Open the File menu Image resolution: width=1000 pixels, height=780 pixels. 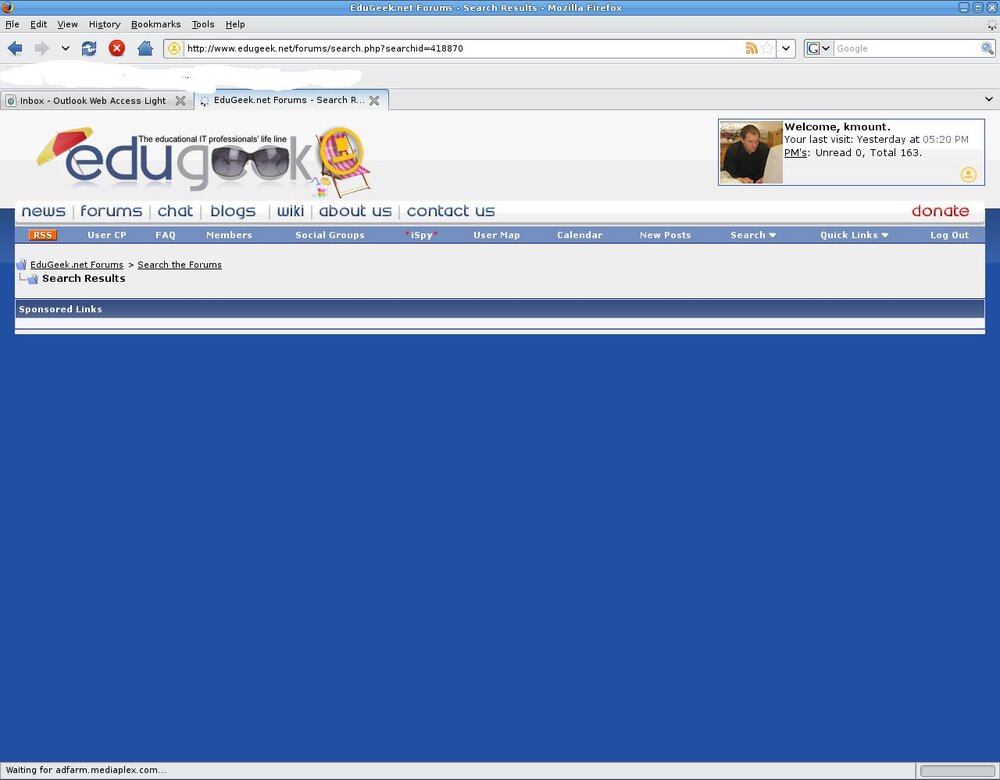click(12, 24)
